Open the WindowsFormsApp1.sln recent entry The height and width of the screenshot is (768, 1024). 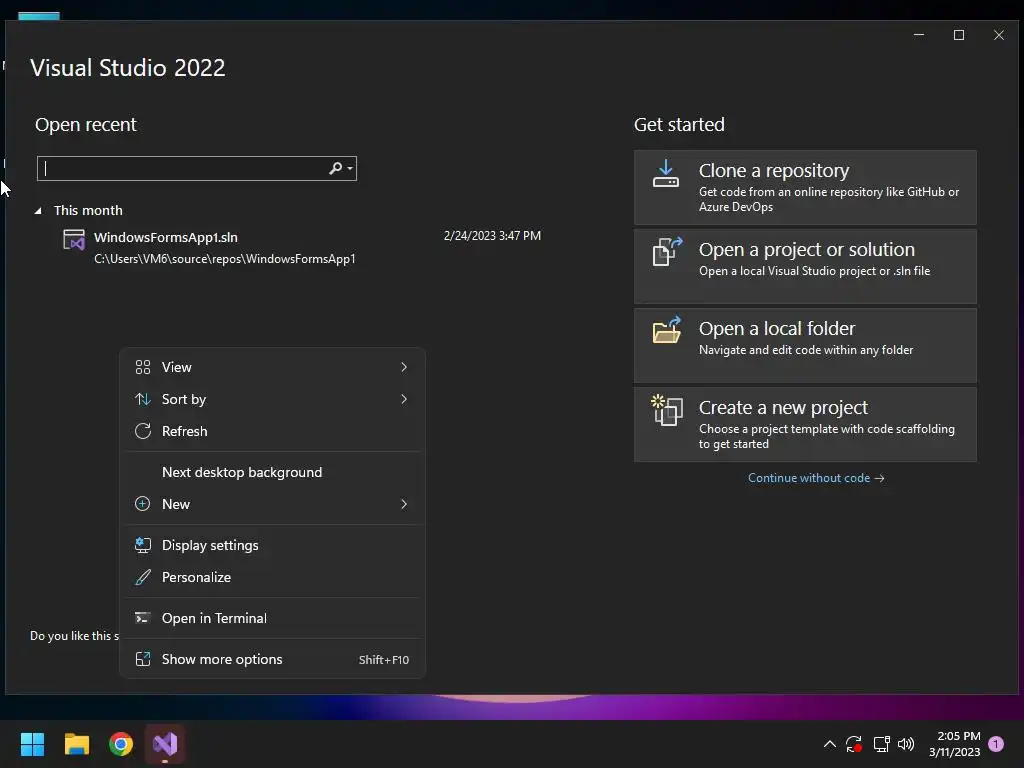pos(302,247)
